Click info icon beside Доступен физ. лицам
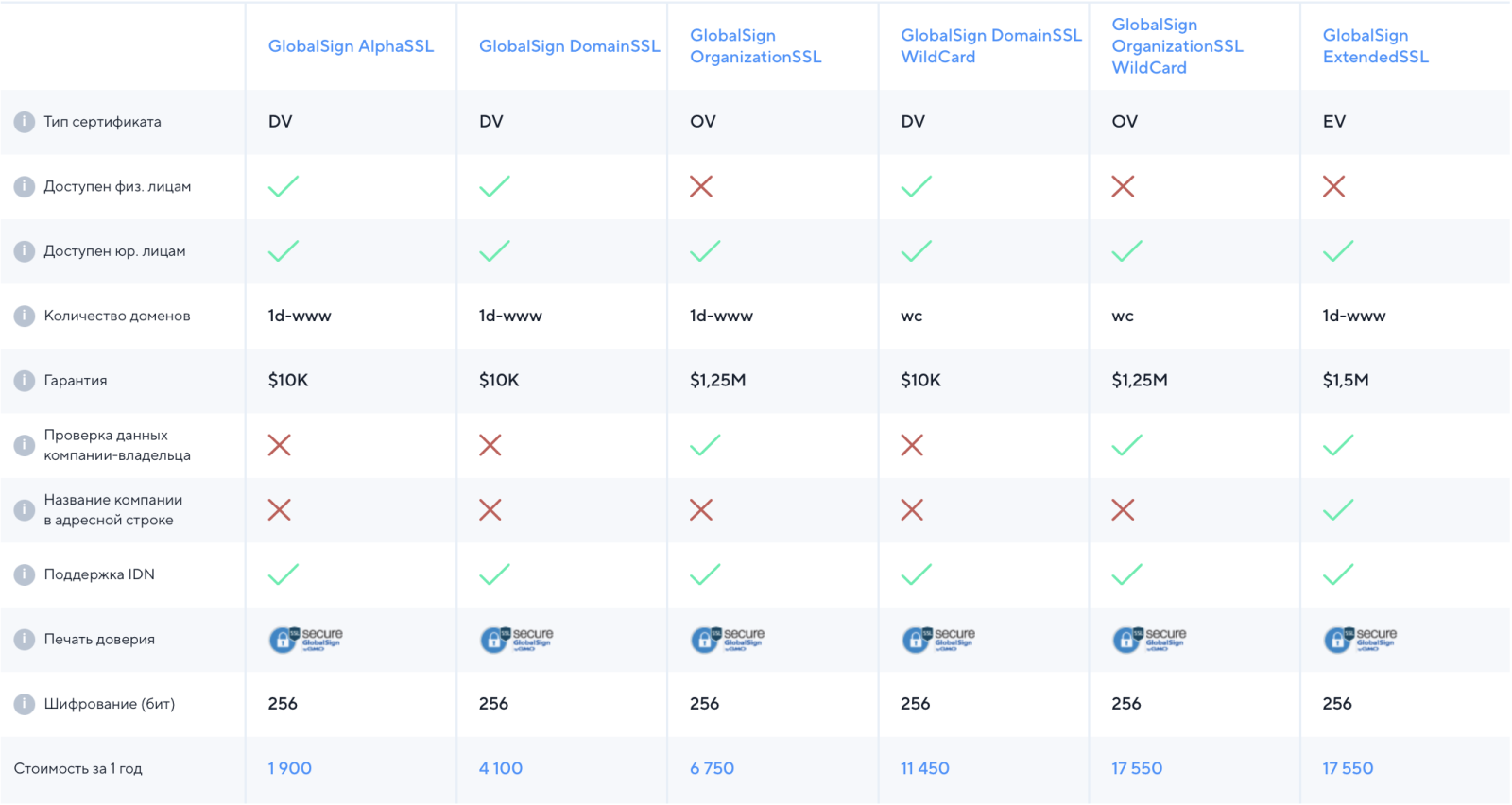Image resolution: width=1512 pixels, height=805 pixels. pyautogui.click(x=24, y=187)
